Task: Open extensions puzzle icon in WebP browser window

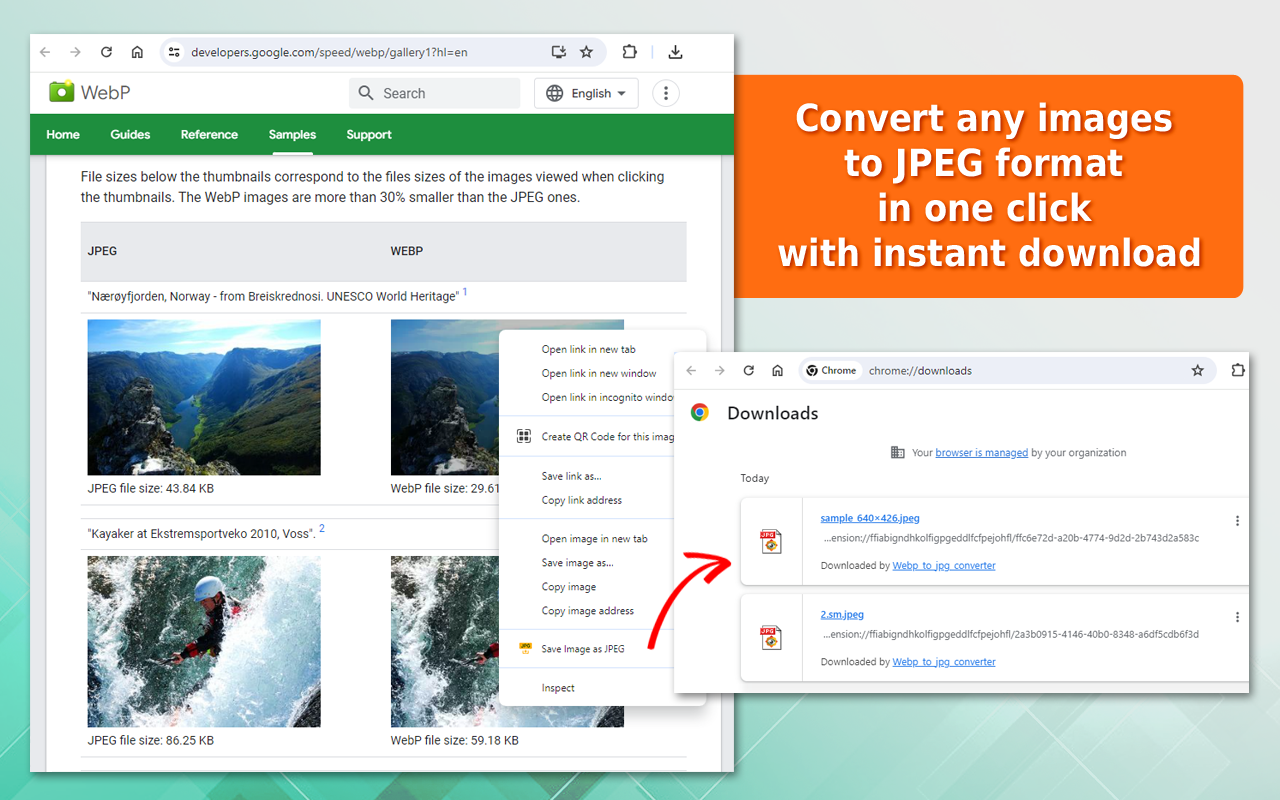Action: click(x=629, y=52)
